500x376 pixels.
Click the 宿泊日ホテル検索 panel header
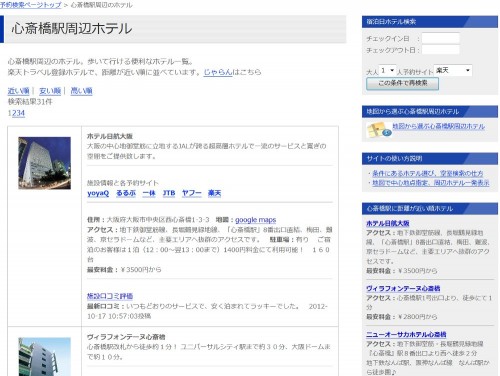430,22
